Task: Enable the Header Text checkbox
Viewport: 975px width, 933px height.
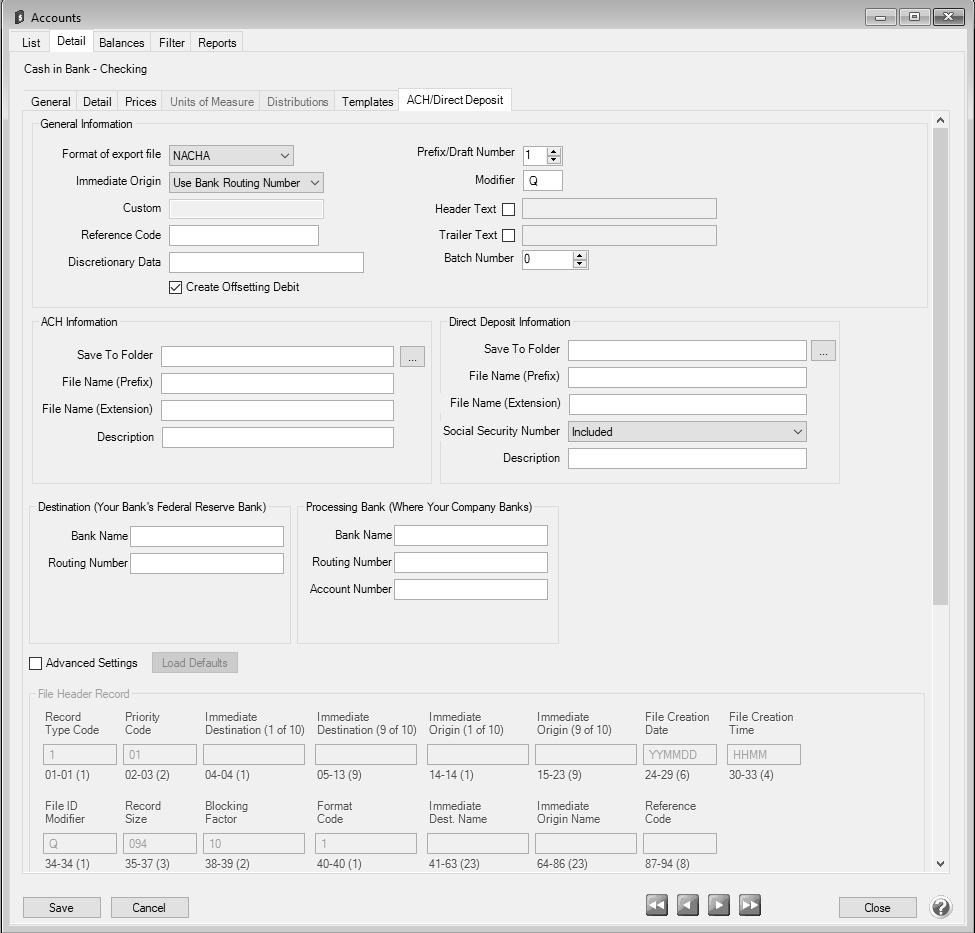Action: click(509, 210)
